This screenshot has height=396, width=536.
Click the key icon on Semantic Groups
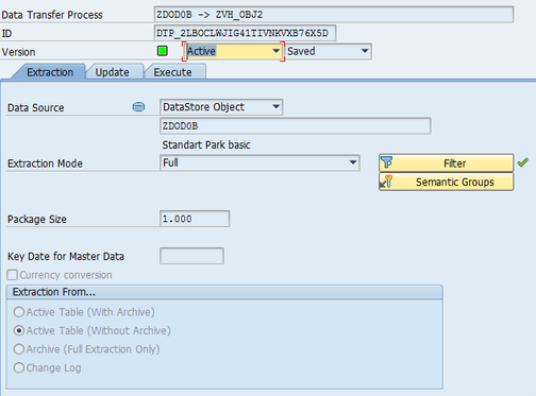pyautogui.click(x=387, y=181)
